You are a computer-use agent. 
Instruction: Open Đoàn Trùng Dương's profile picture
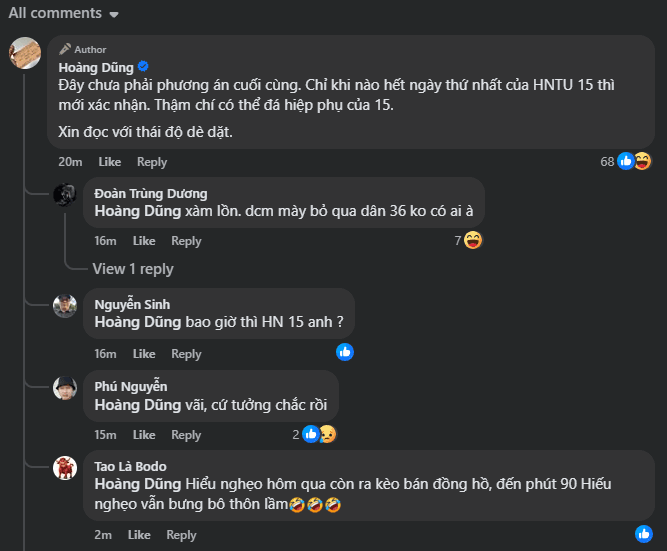pos(65,194)
